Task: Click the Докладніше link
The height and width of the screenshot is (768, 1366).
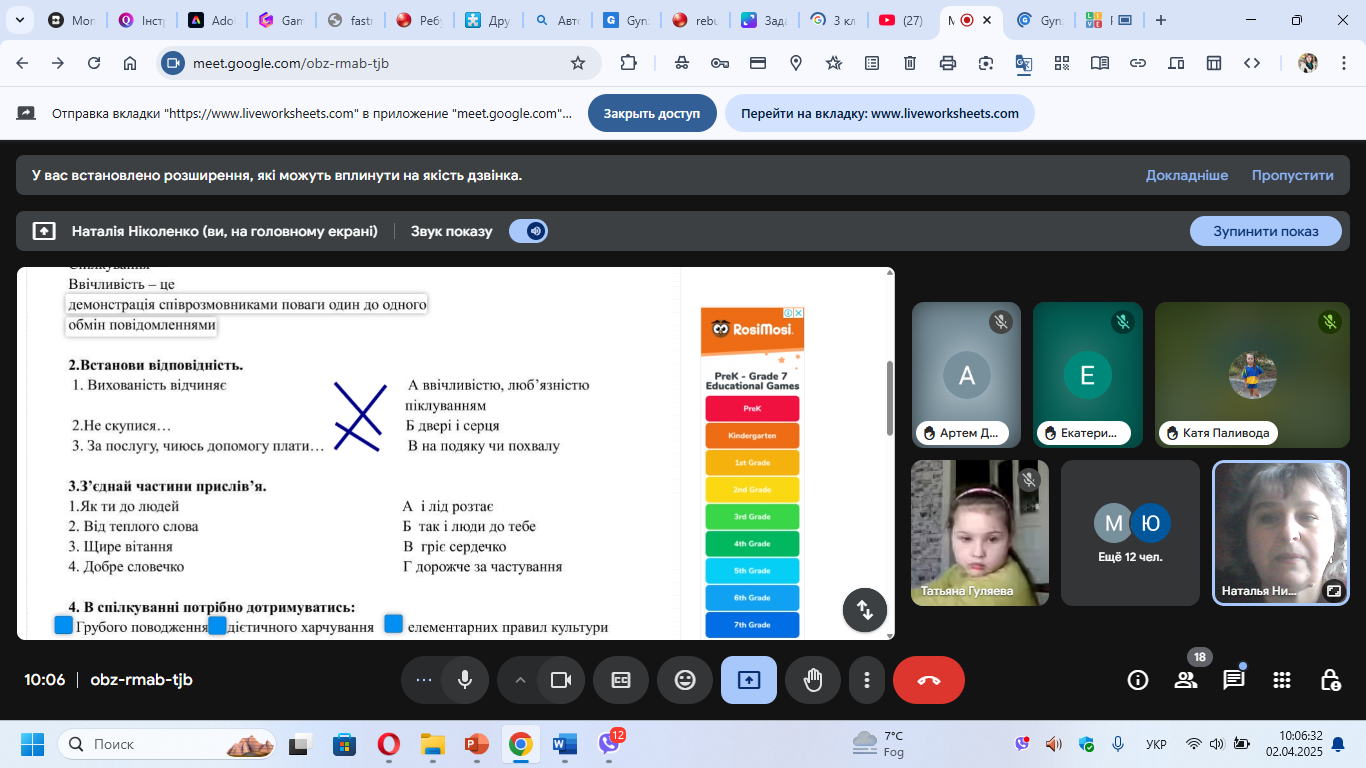Action: tap(1187, 175)
